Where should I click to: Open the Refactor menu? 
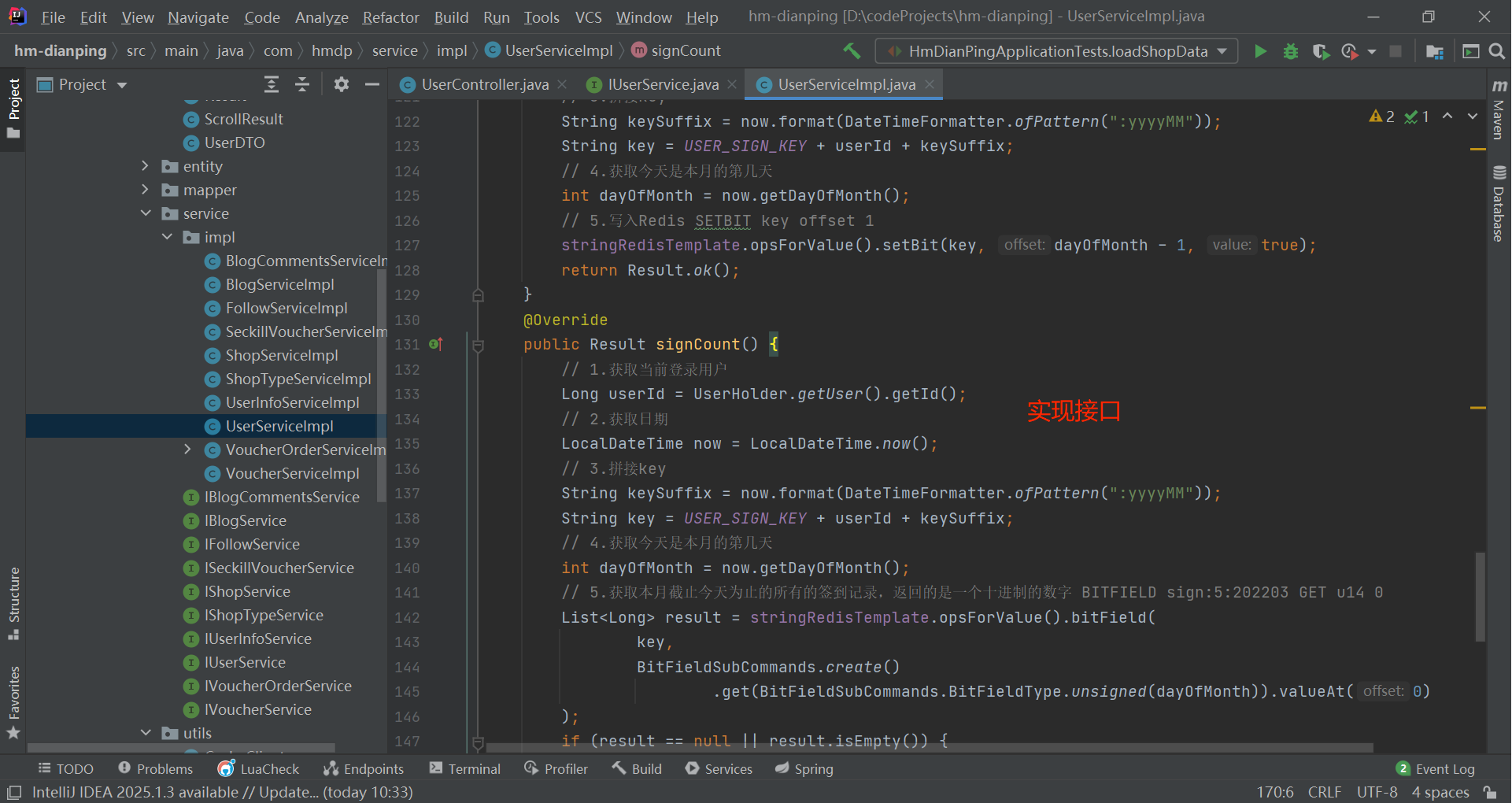[391, 17]
